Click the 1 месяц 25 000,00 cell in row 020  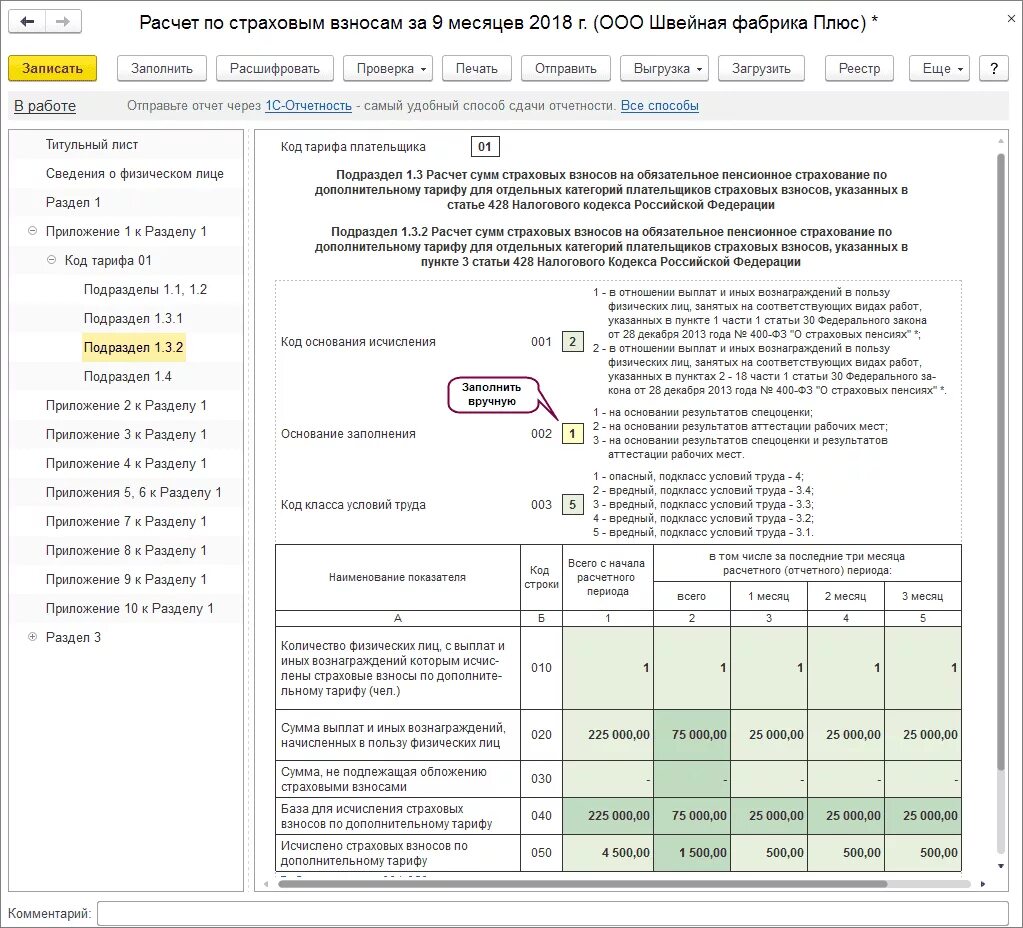pos(769,735)
